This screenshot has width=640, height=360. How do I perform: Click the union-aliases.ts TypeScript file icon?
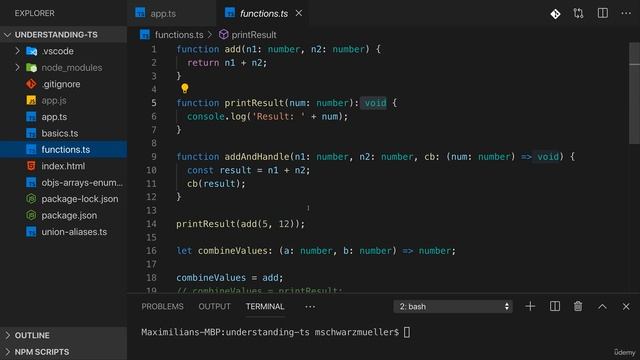click(x=31, y=232)
